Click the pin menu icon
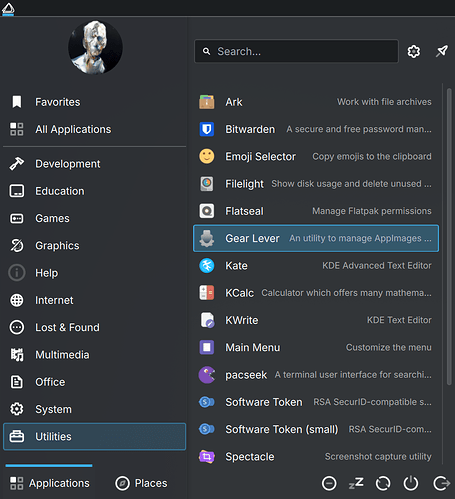 point(442,51)
